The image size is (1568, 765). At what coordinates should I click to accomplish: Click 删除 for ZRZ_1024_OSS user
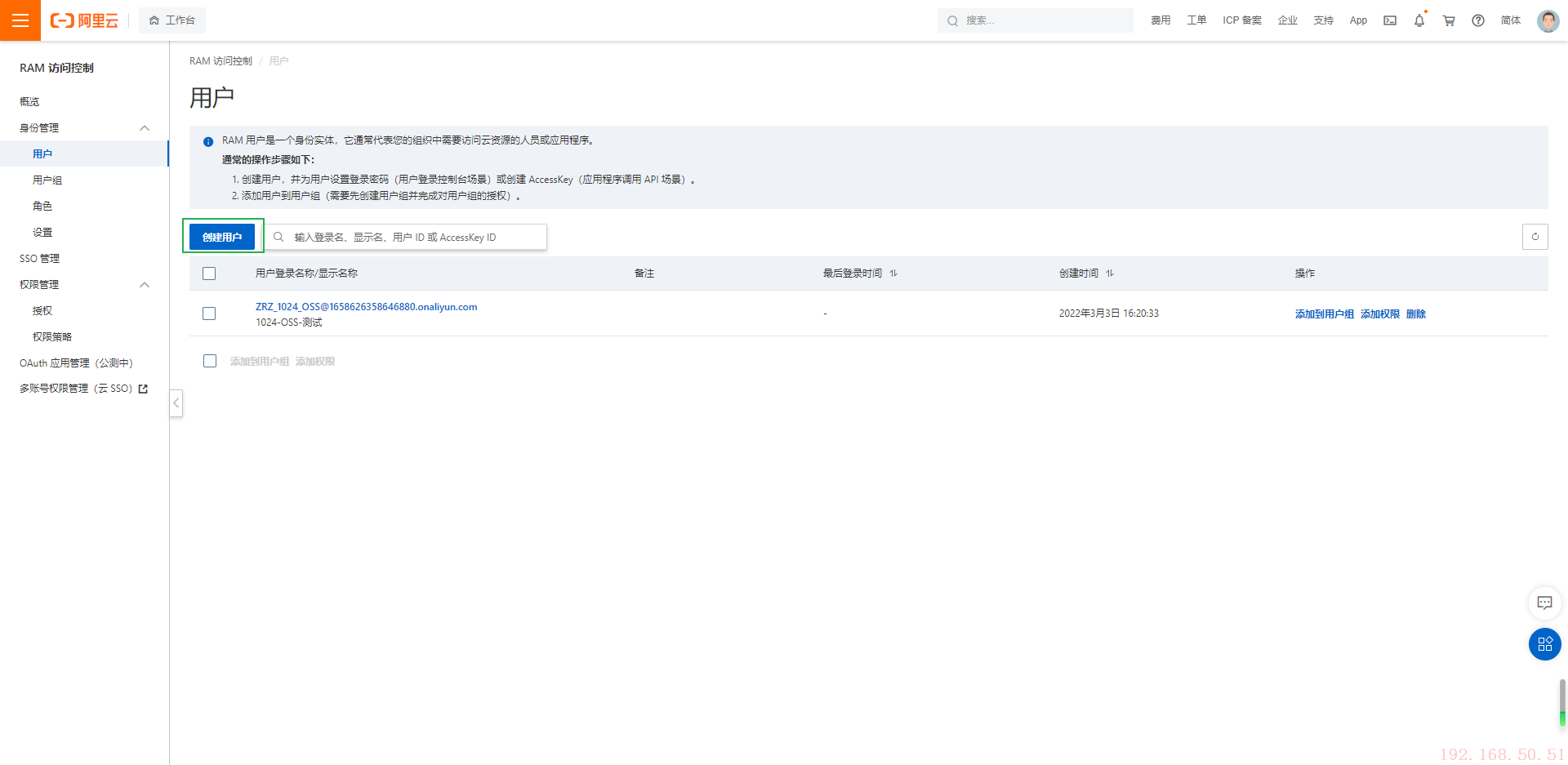coord(1415,314)
